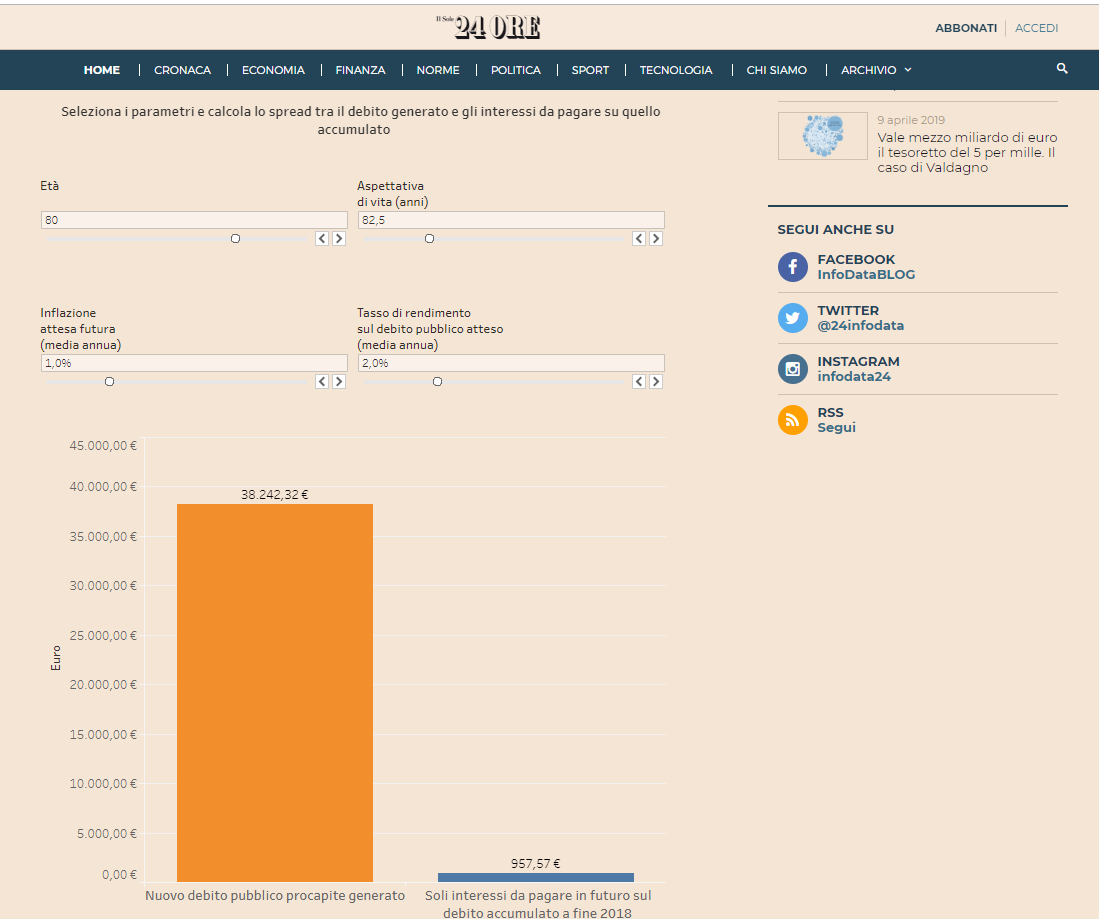Screen dimensions: 1099x919
Task: Expand the ARCHIVIO dropdown menu
Action: click(x=876, y=70)
